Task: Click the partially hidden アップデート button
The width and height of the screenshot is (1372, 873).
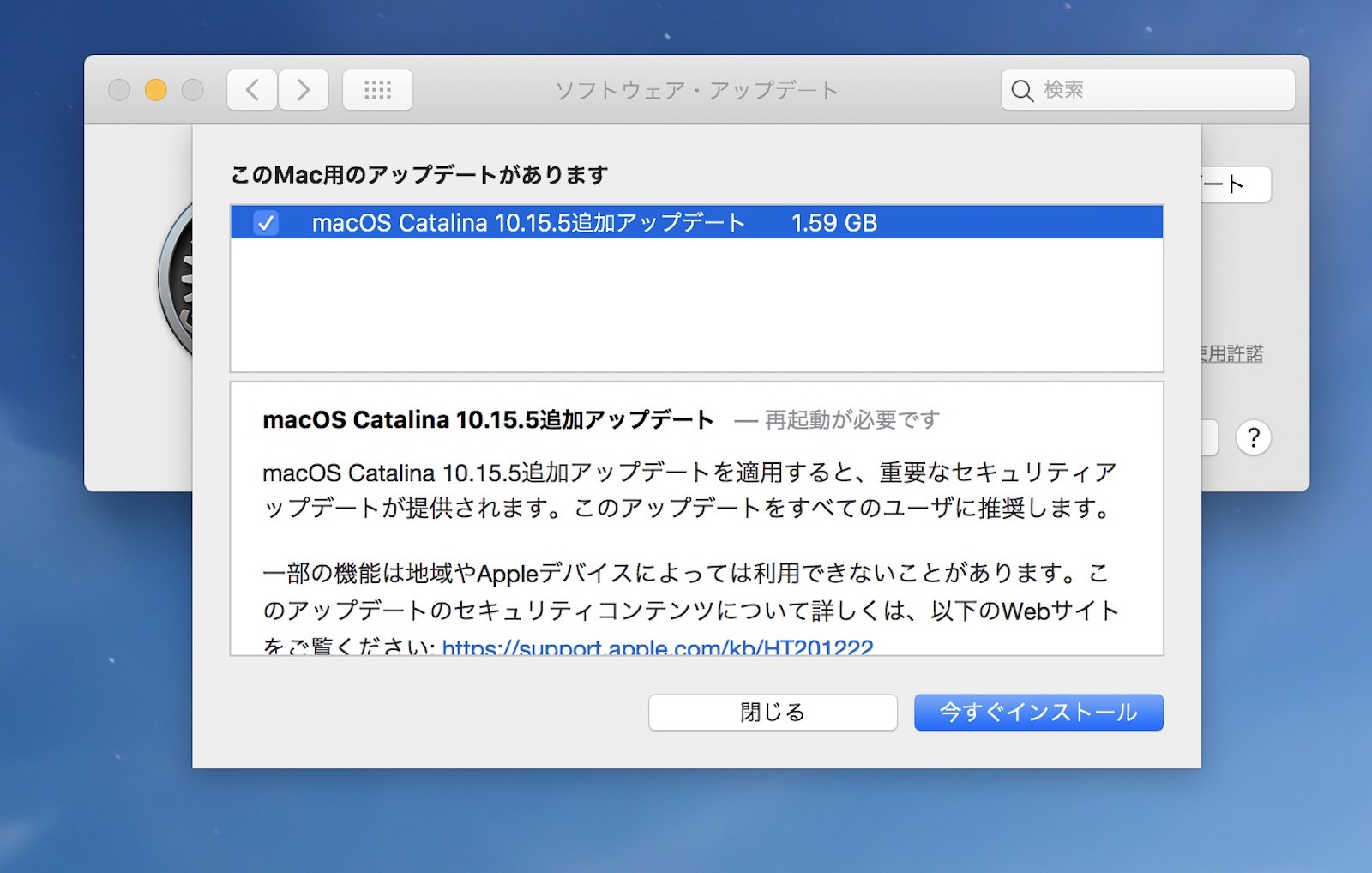Action: (x=1236, y=184)
